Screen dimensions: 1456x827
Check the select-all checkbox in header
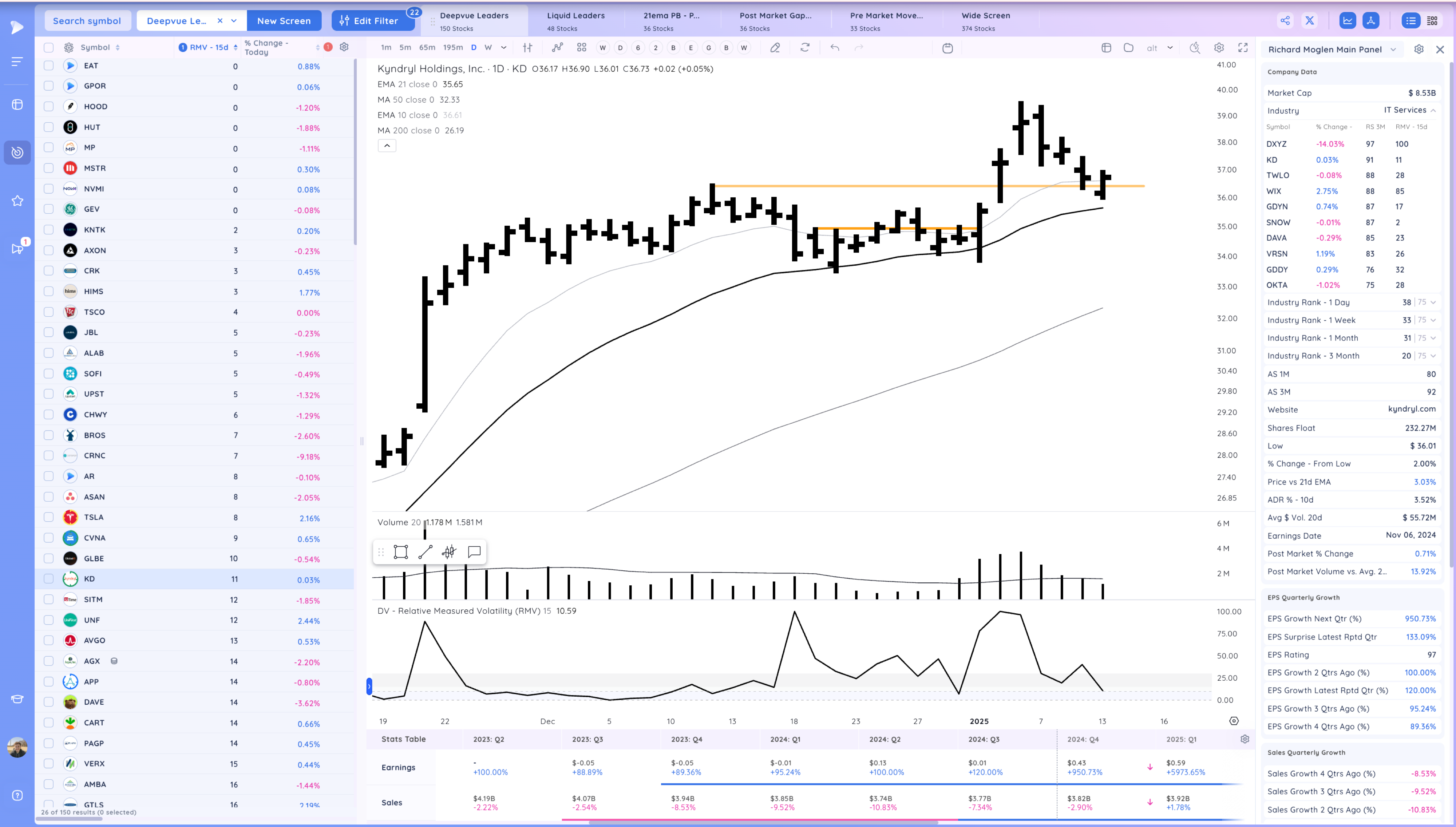(x=49, y=48)
